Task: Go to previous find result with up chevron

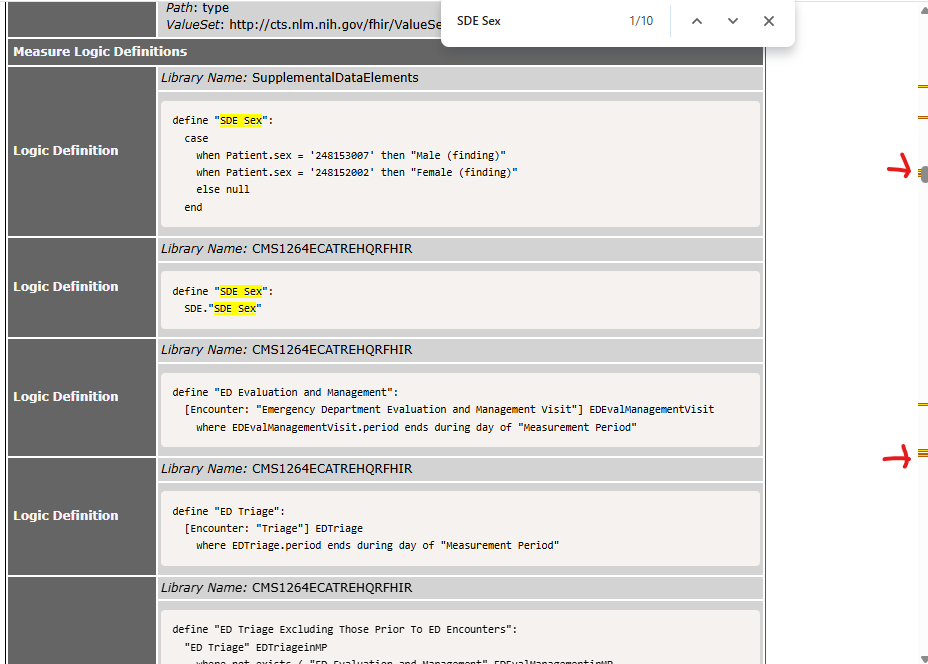Action: point(697,21)
